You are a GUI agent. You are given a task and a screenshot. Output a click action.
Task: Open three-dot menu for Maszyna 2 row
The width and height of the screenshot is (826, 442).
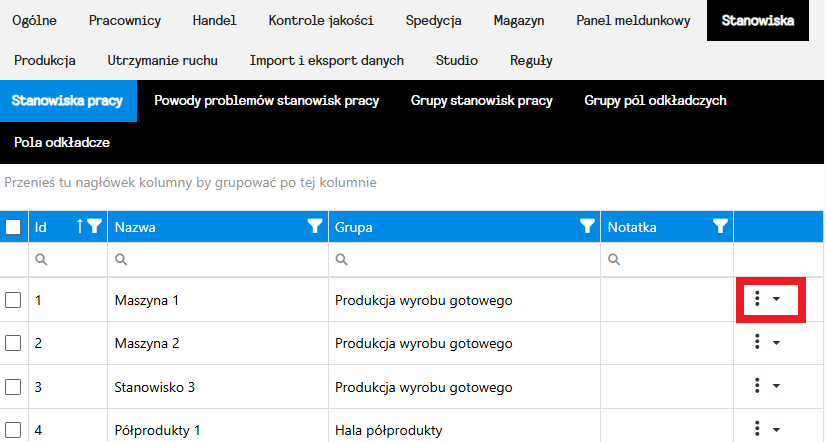point(758,343)
